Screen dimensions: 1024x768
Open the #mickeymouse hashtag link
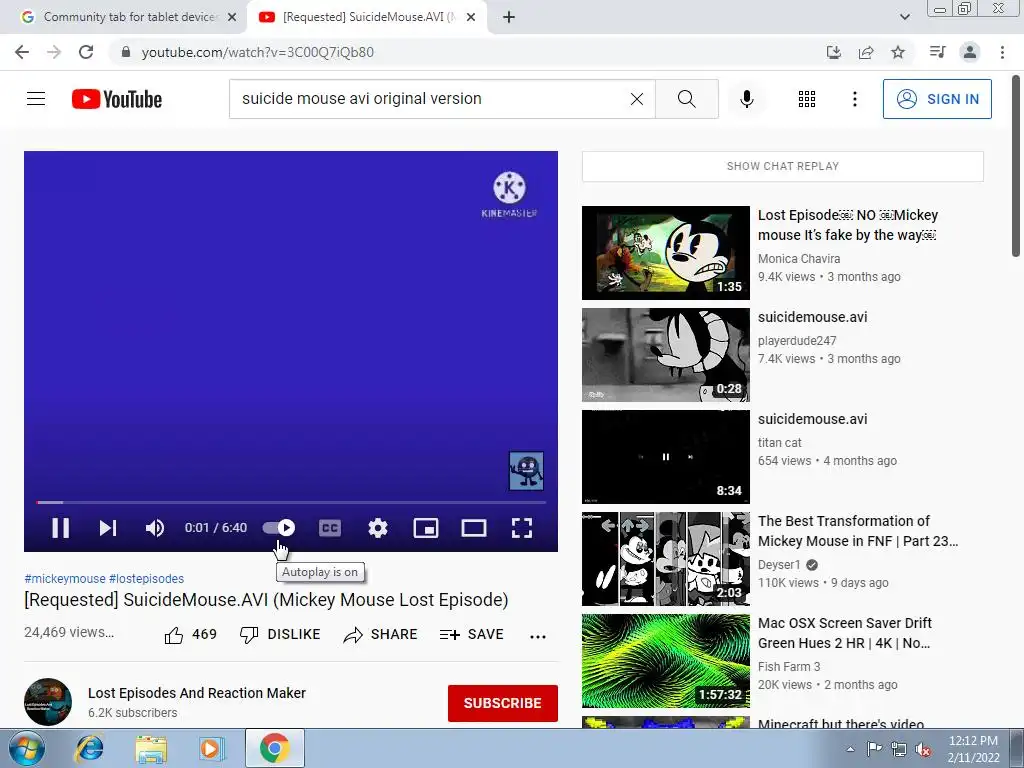point(65,579)
